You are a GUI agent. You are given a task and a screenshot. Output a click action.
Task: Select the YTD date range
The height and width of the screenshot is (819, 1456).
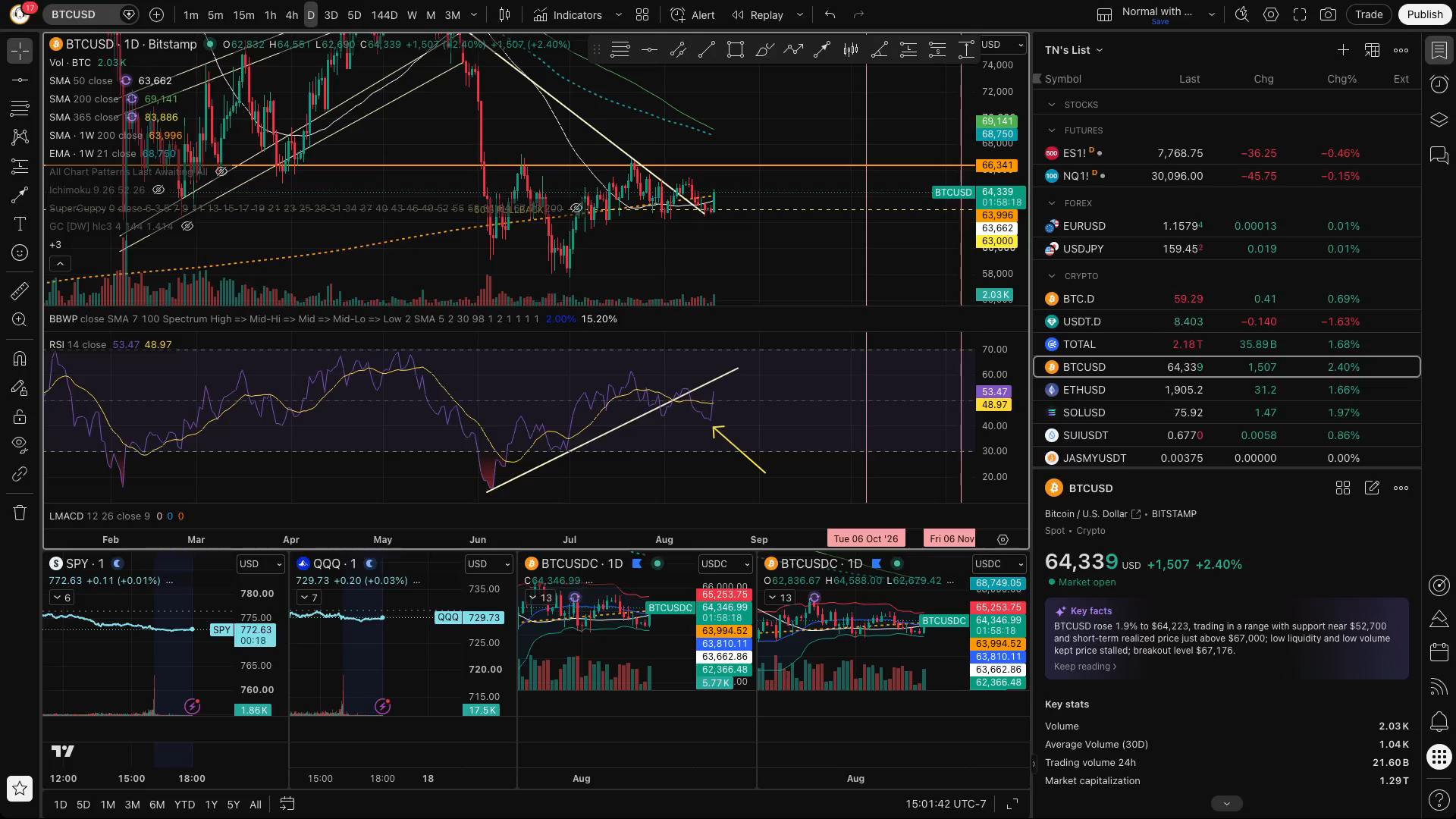[184, 805]
